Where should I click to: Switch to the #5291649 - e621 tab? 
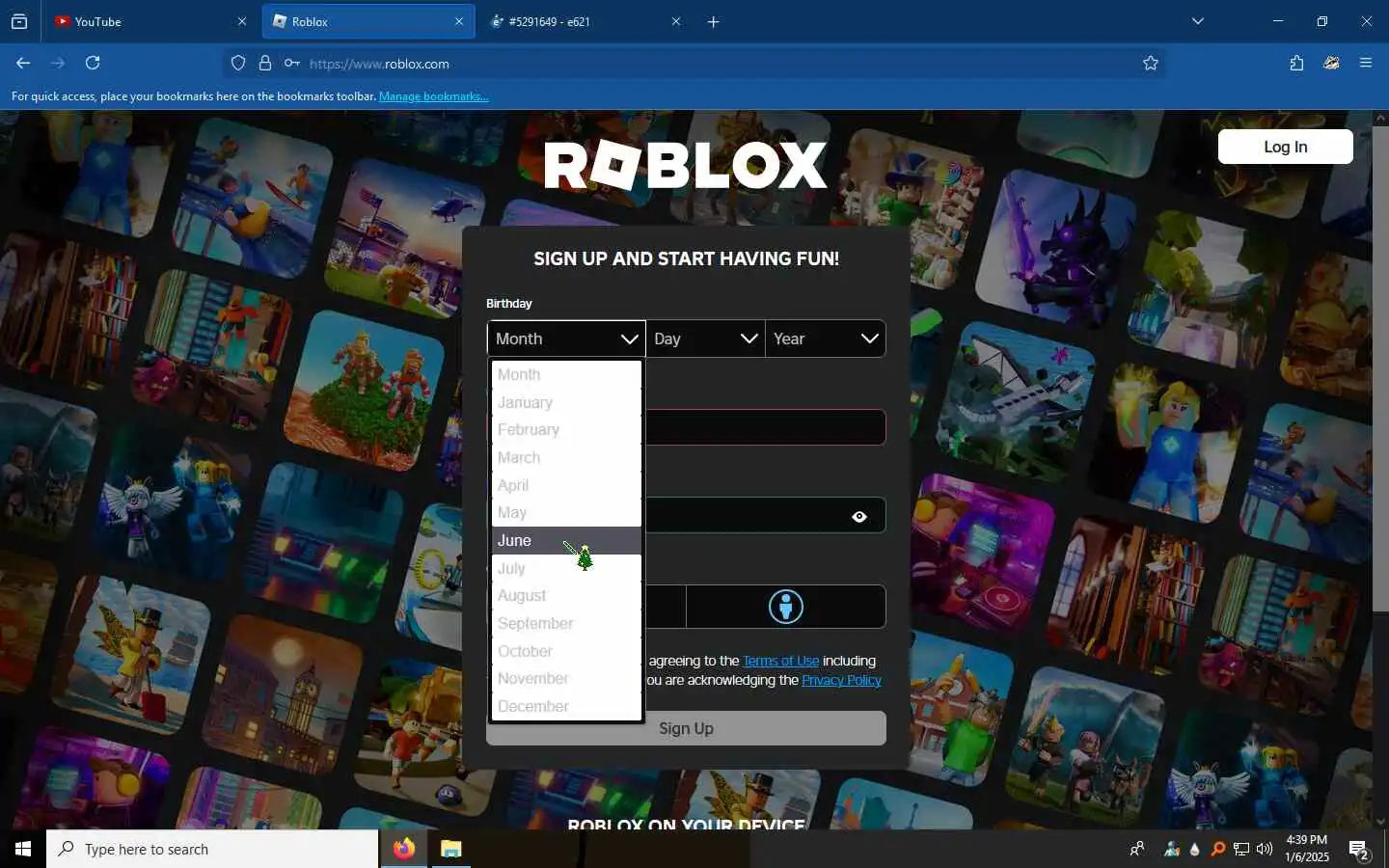[586, 21]
